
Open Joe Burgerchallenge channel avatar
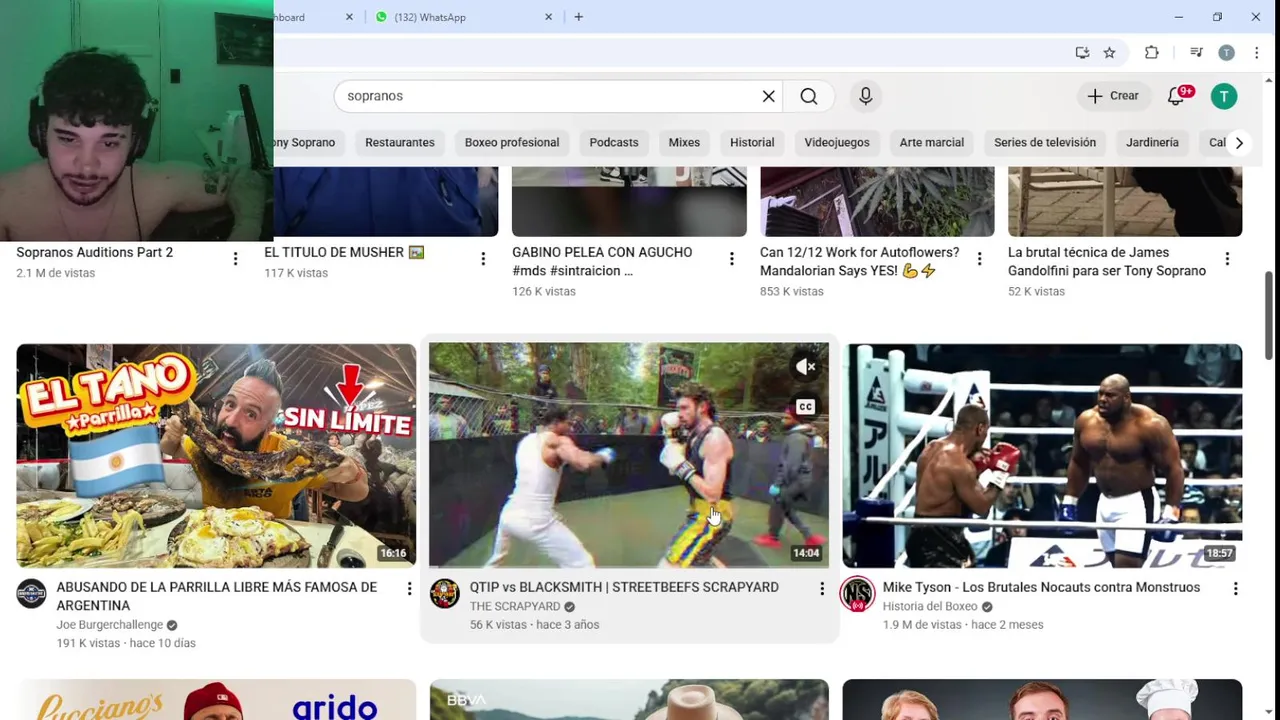click(31, 594)
